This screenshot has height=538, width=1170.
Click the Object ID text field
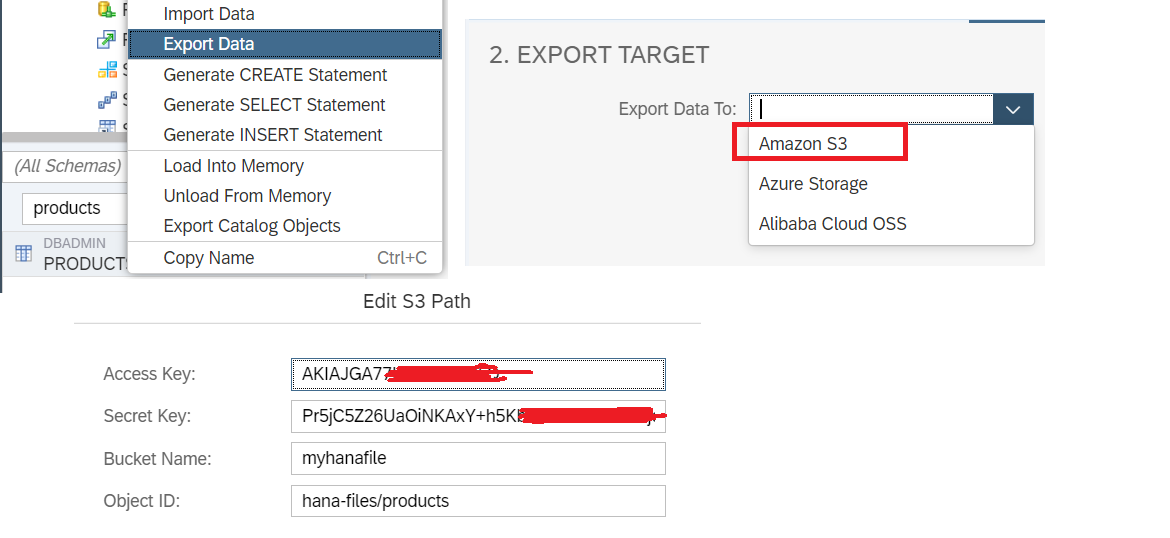(x=477, y=501)
